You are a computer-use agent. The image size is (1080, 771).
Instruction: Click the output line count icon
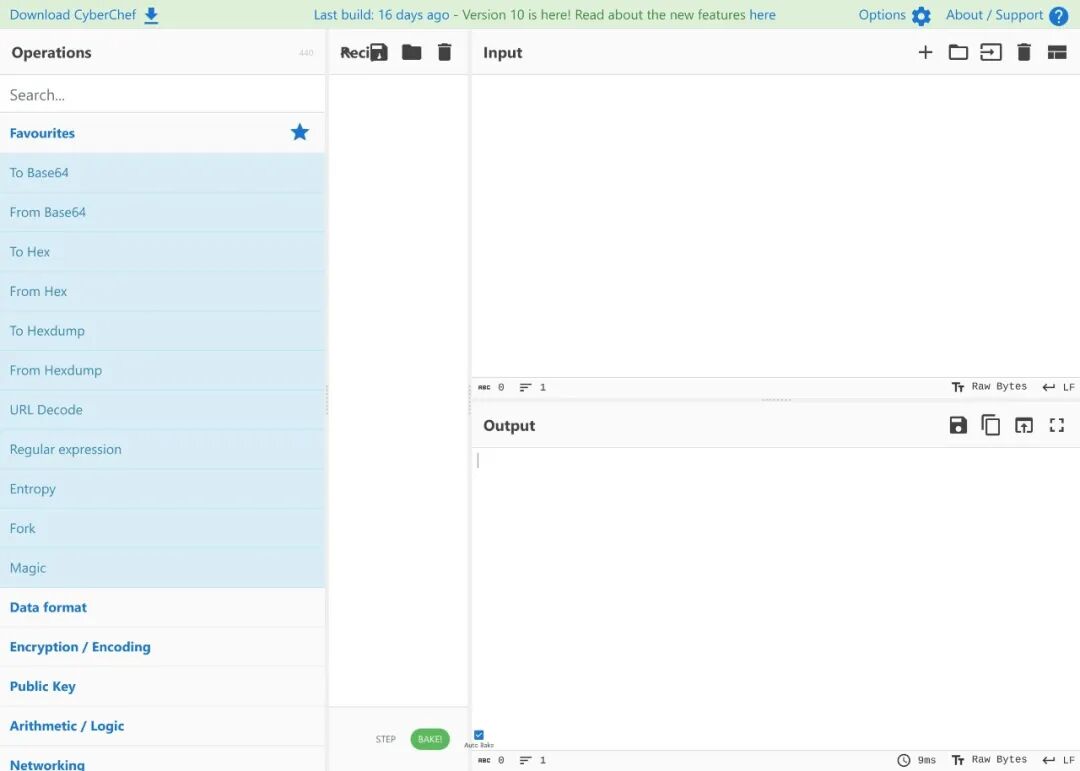pos(525,760)
